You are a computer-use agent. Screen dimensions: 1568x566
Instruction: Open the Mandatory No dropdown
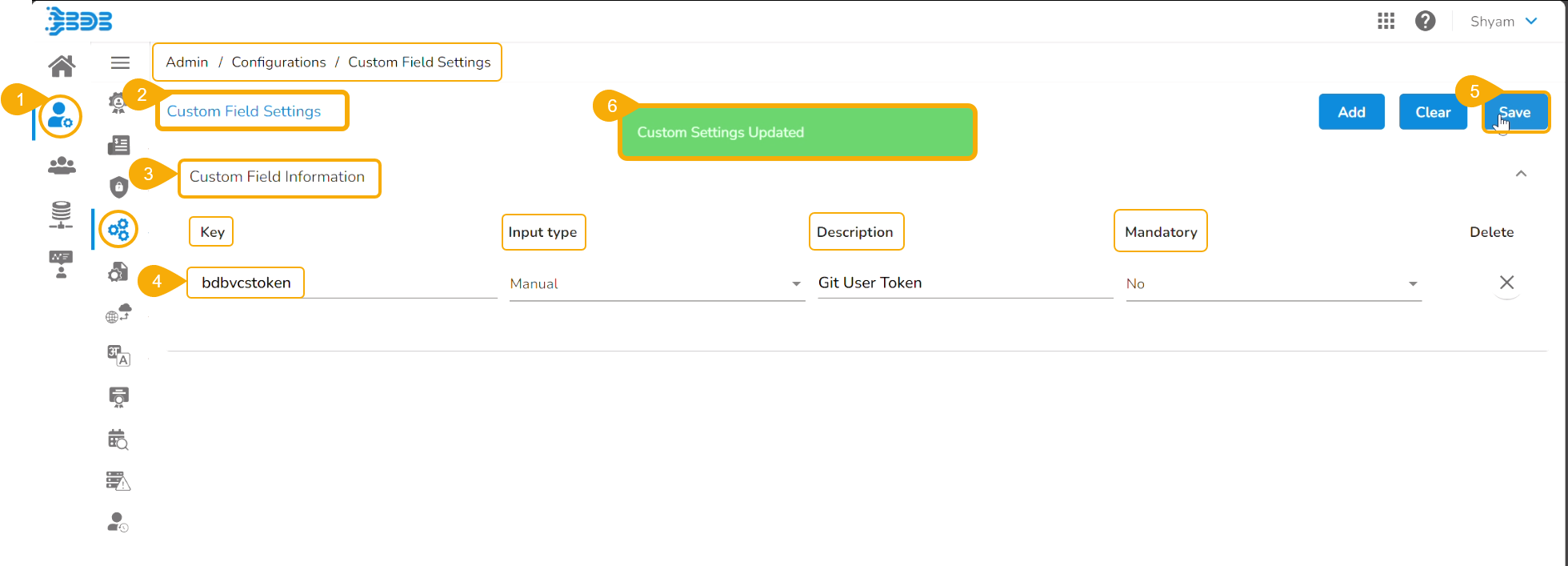coord(1272,284)
